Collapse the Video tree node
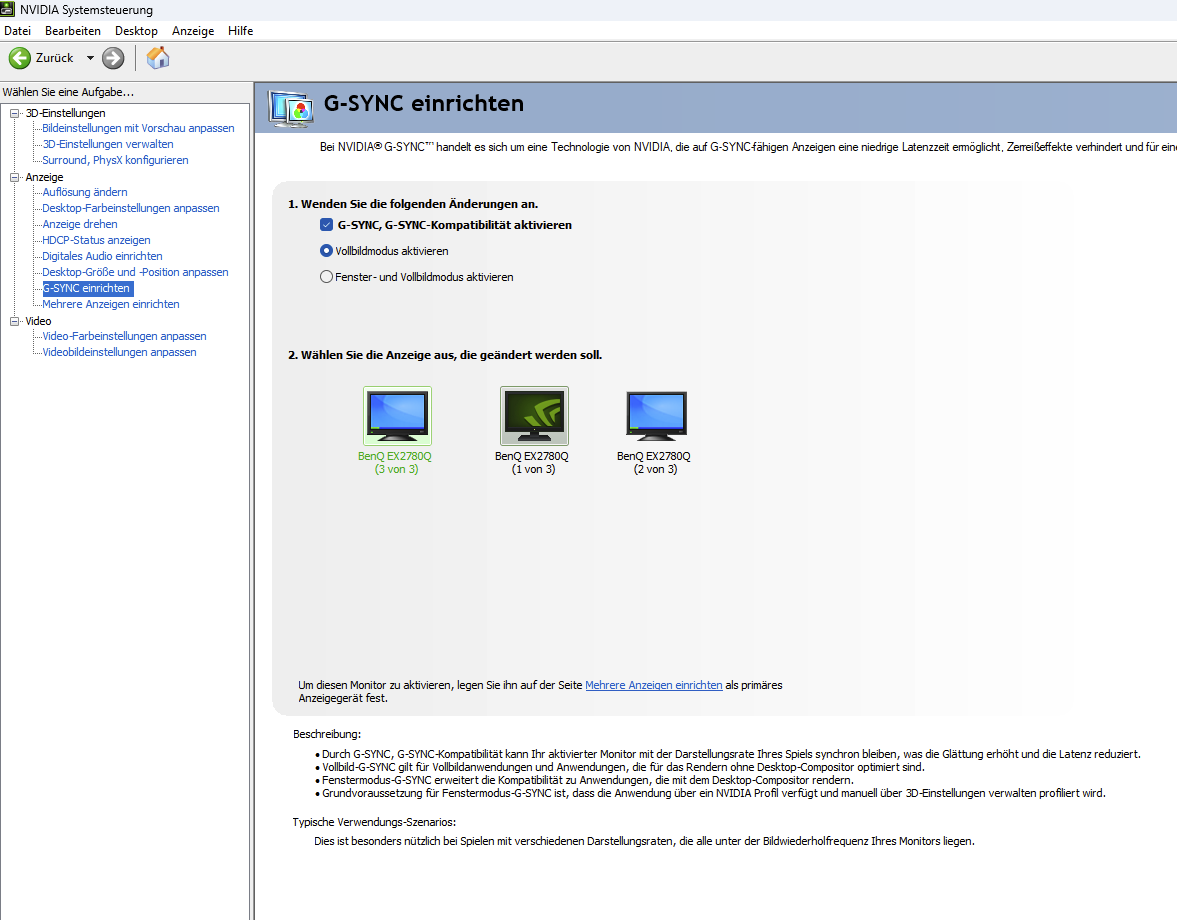This screenshot has height=920, width=1177. coord(14,321)
